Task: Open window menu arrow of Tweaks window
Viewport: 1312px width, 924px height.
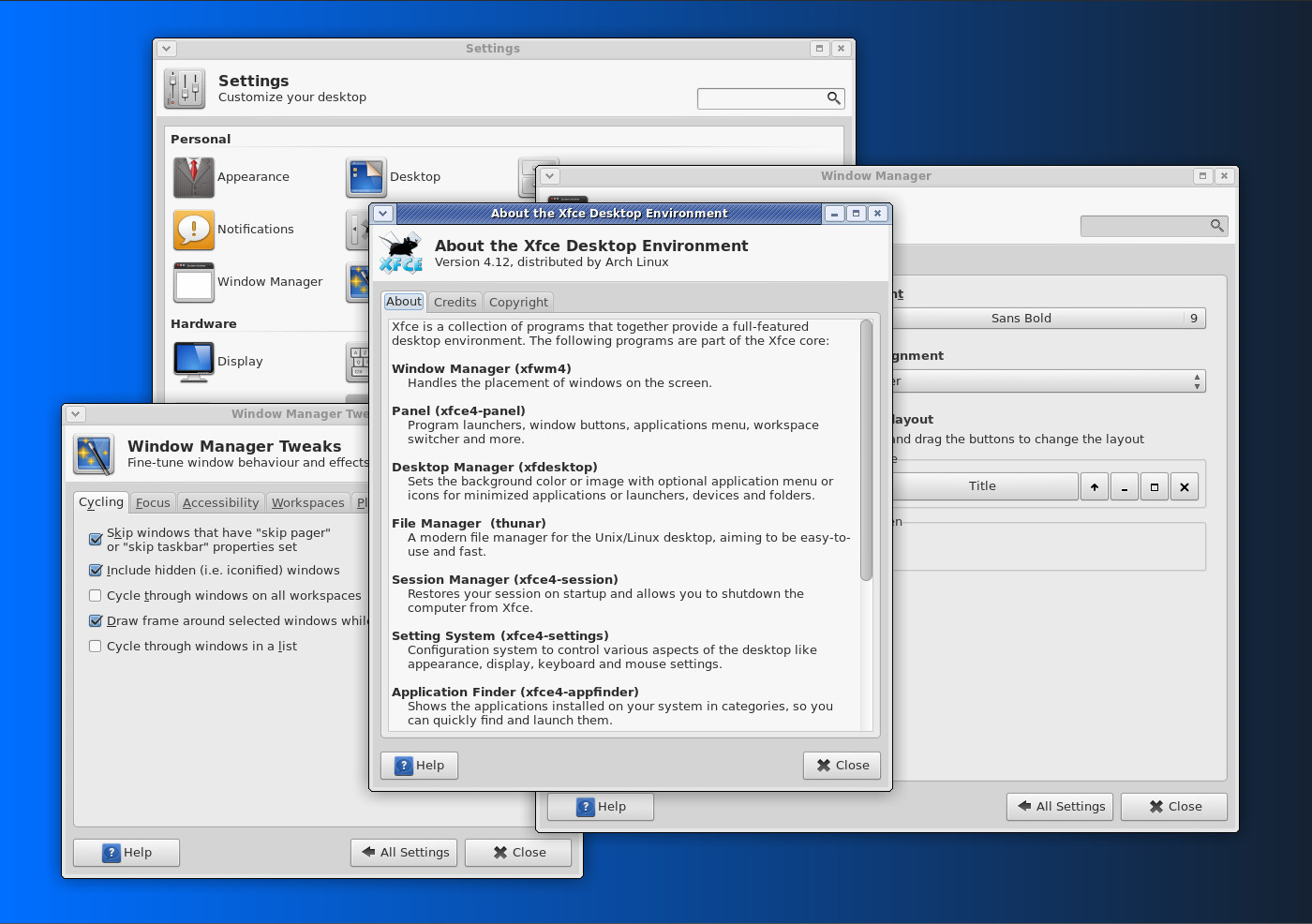Action: coord(75,414)
